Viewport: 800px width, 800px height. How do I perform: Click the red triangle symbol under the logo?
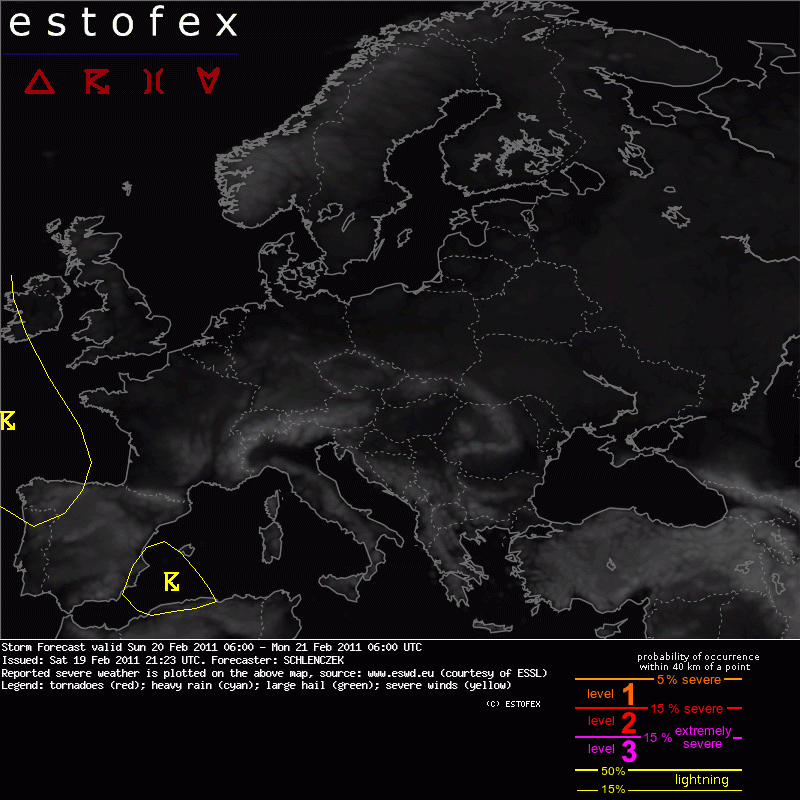pyautogui.click(x=39, y=82)
